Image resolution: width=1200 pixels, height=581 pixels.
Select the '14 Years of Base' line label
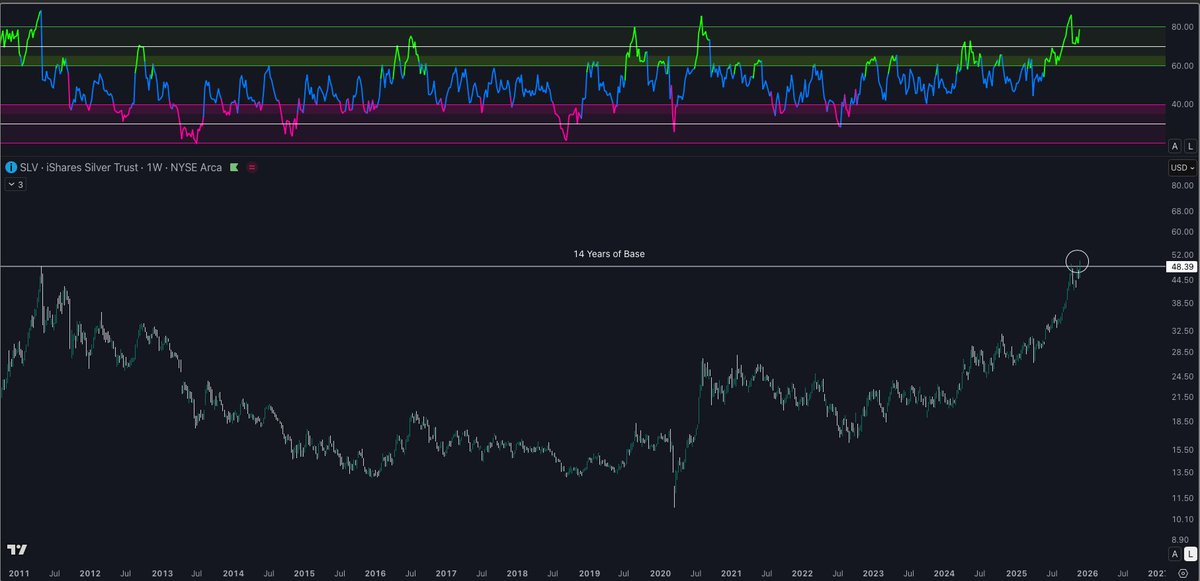pos(609,254)
